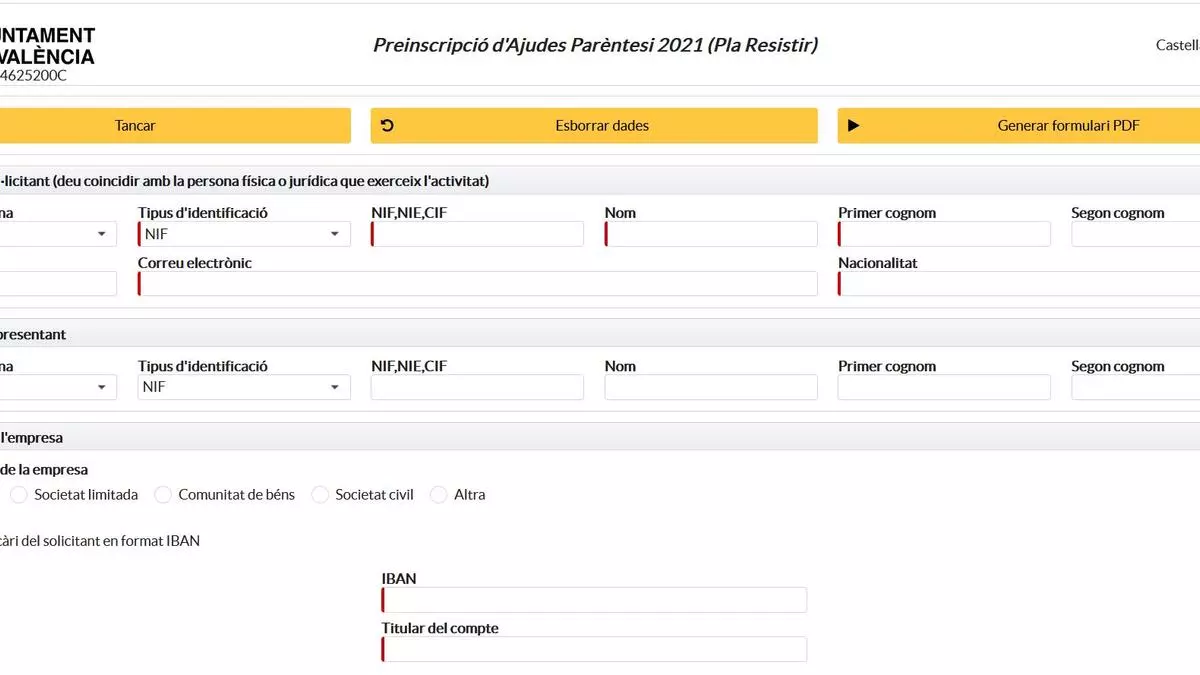Image resolution: width=1200 pixels, height=675 pixels.
Task: Select the Comunitat de béns radio option
Action: click(163, 495)
